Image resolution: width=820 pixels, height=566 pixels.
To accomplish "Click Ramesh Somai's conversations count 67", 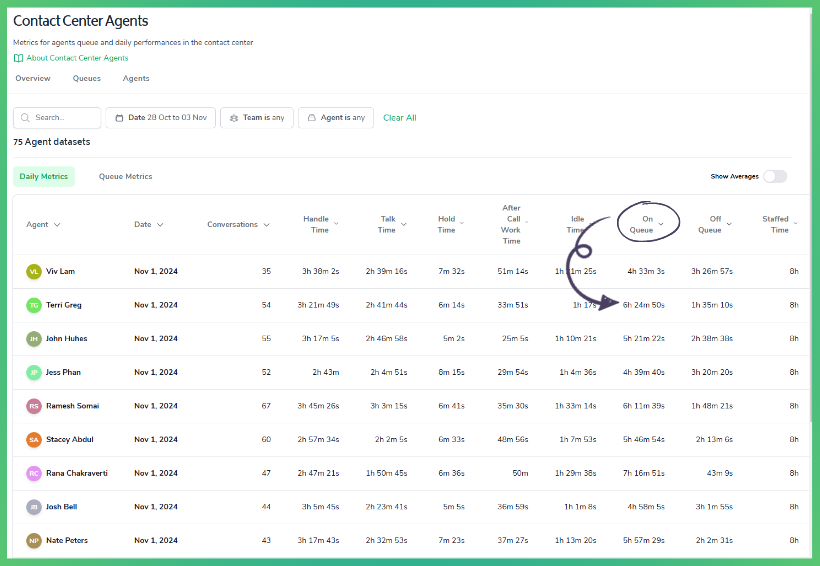I will (266, 406).
